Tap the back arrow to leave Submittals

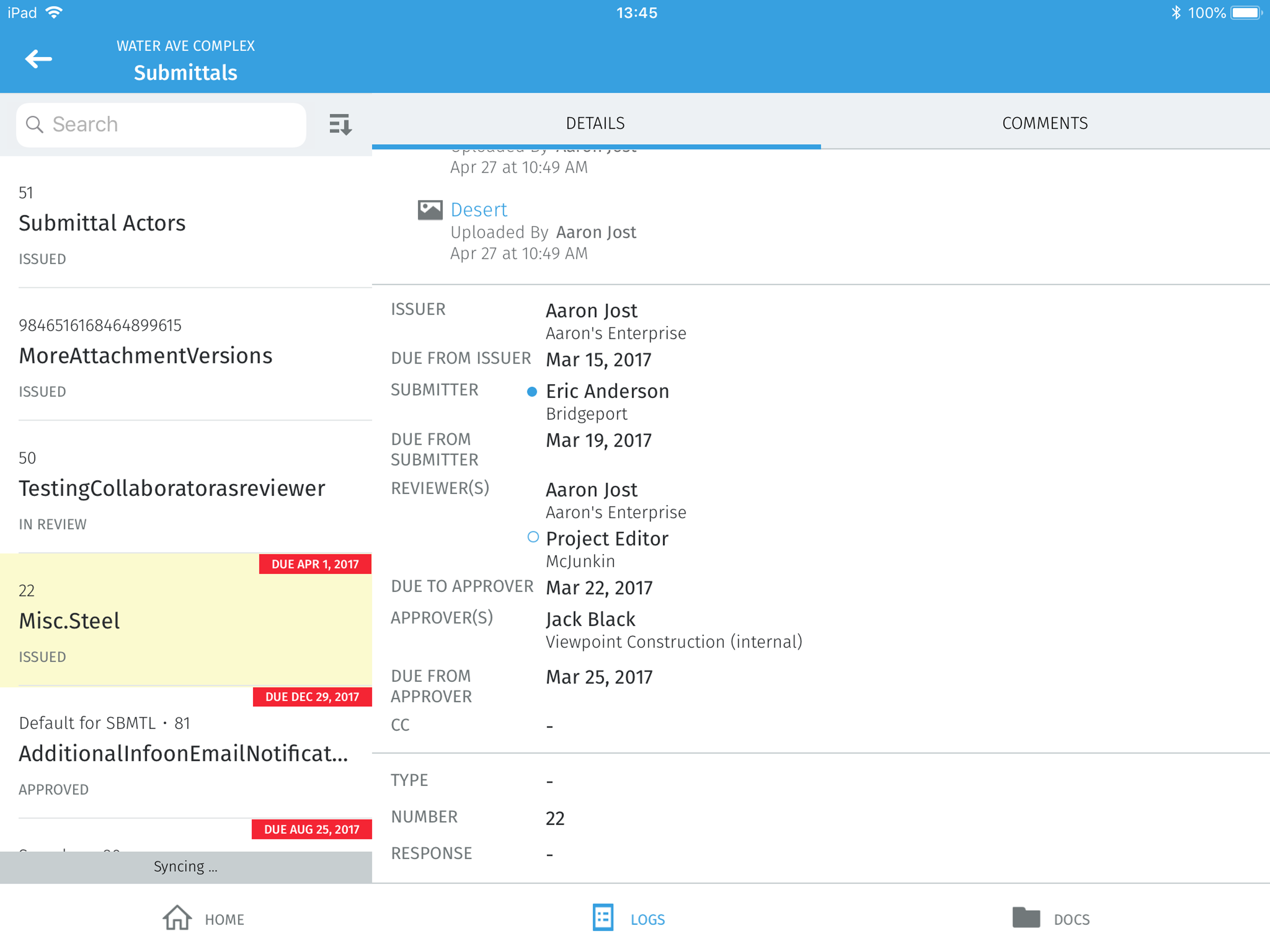[x=38, y=59]
